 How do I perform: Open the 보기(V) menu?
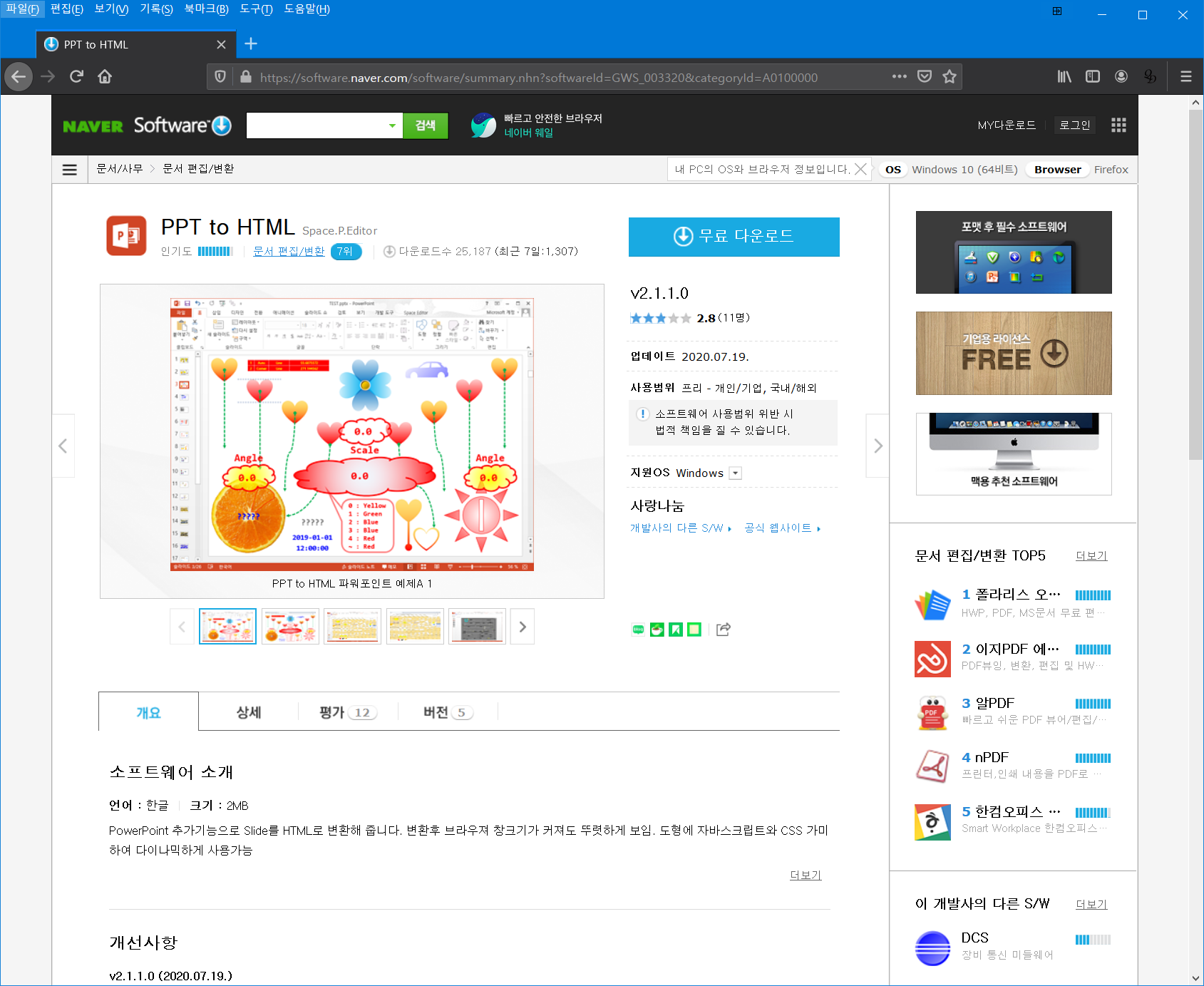(x=111, y=9)
